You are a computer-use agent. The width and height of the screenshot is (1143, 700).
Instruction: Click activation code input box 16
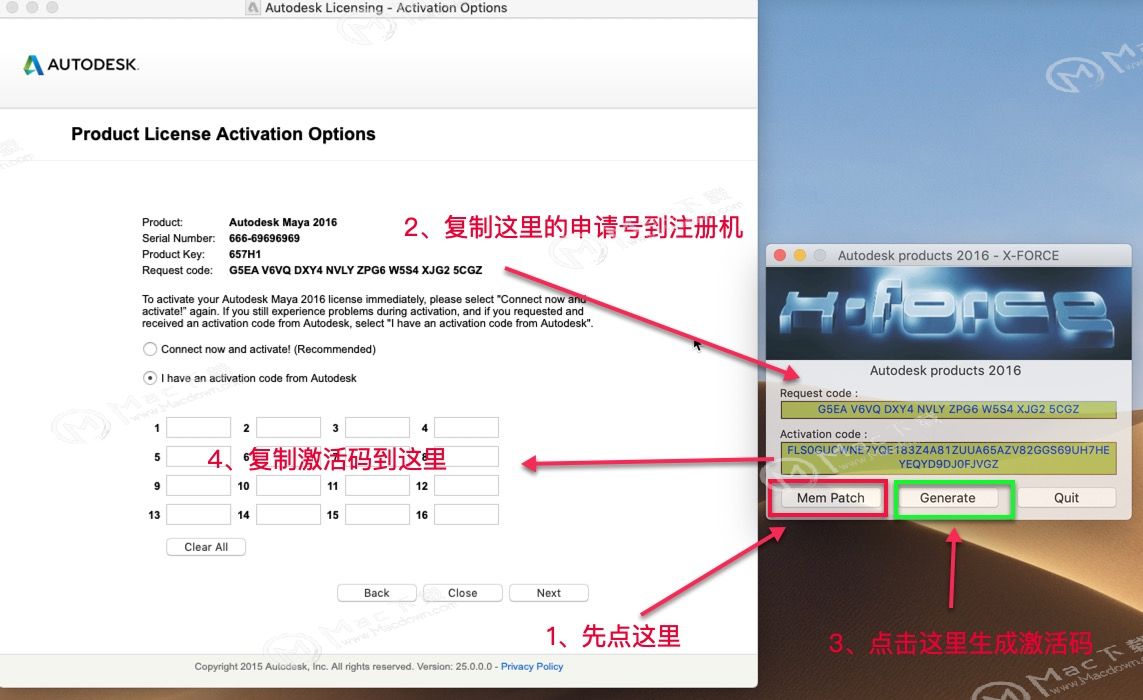(467, 515)
